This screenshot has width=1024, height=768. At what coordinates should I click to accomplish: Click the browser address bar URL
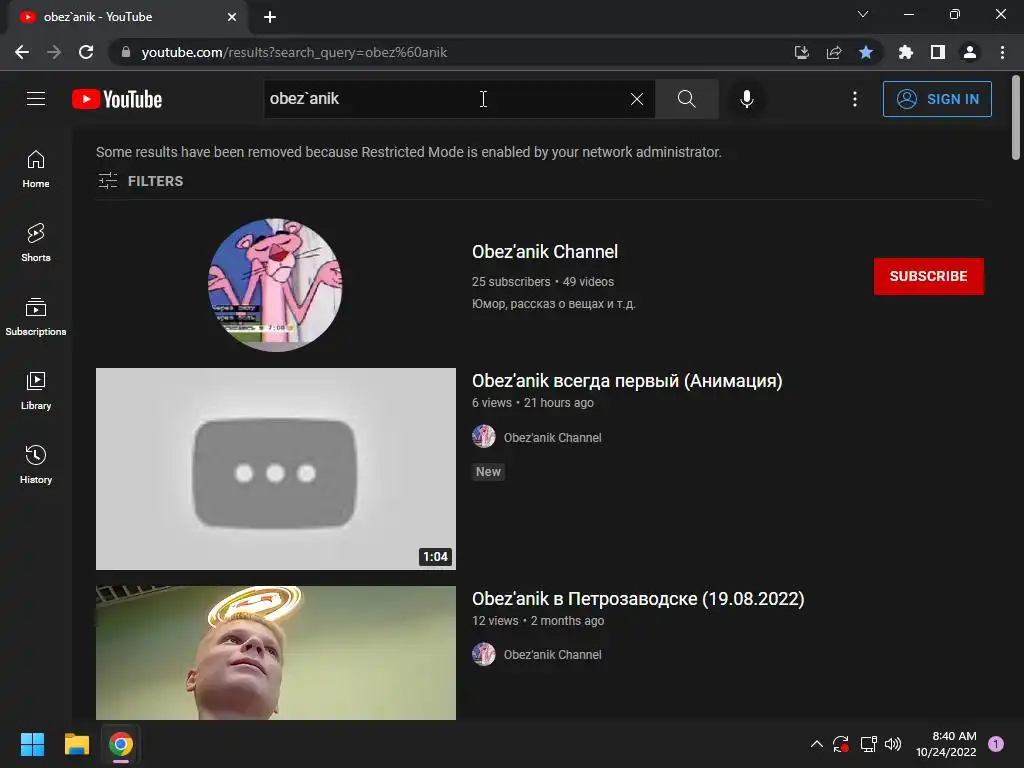pos(294,52)
